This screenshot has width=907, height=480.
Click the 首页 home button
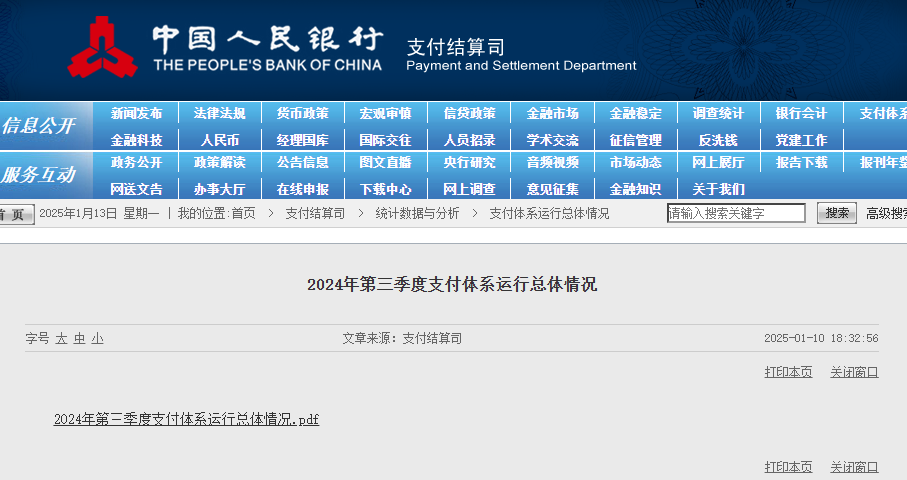click(x=16, y=215)
